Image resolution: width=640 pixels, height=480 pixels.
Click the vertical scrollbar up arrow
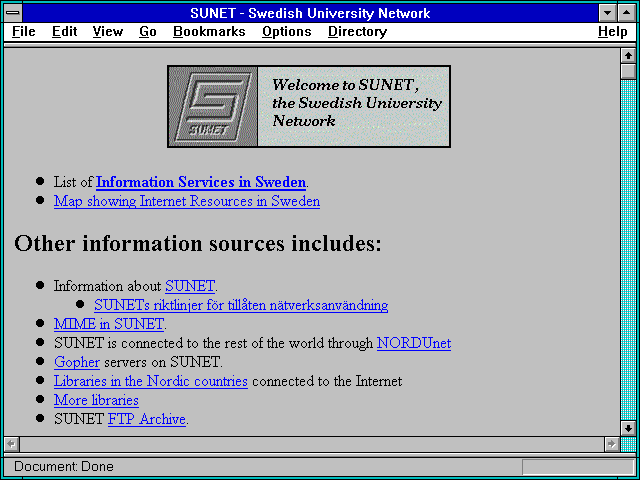click(x=628, y=56)
